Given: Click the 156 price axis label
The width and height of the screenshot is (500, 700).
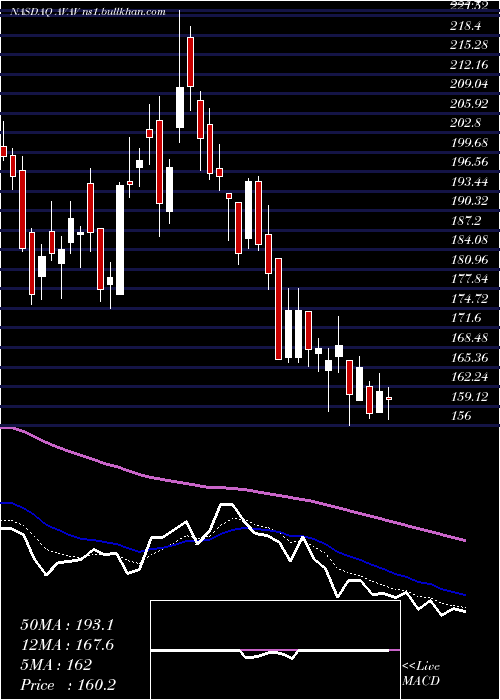Looking at the screenshot, I should (461, 416).
